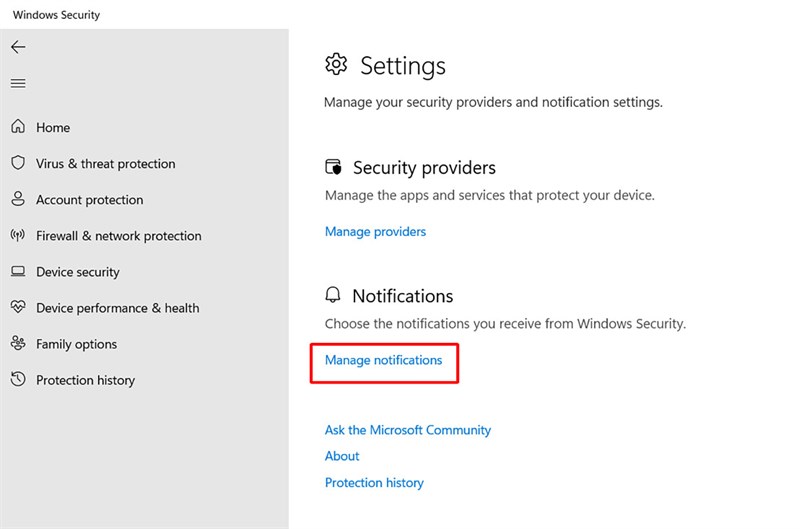
Task: Click the Settings page heading
Action: (x=403, y=66)
